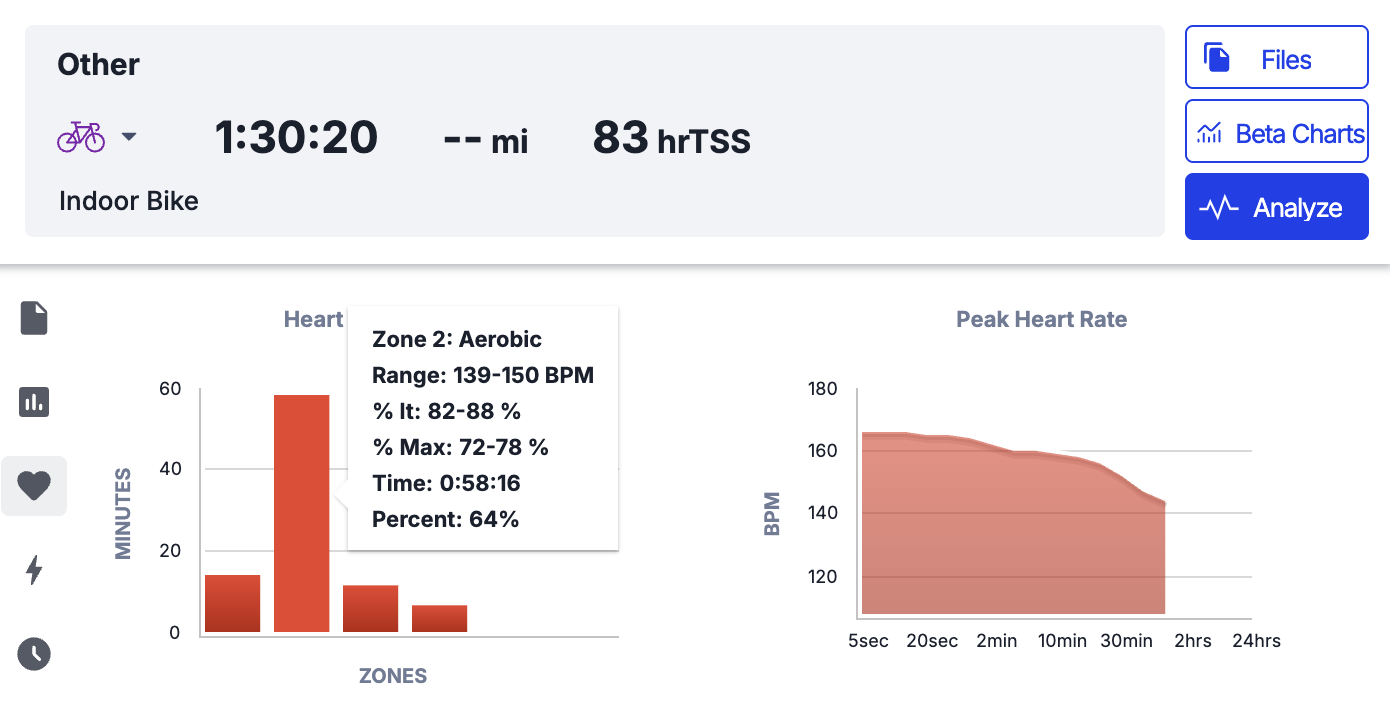
Task: Click the Analyze button
Action: [1276, 207]
